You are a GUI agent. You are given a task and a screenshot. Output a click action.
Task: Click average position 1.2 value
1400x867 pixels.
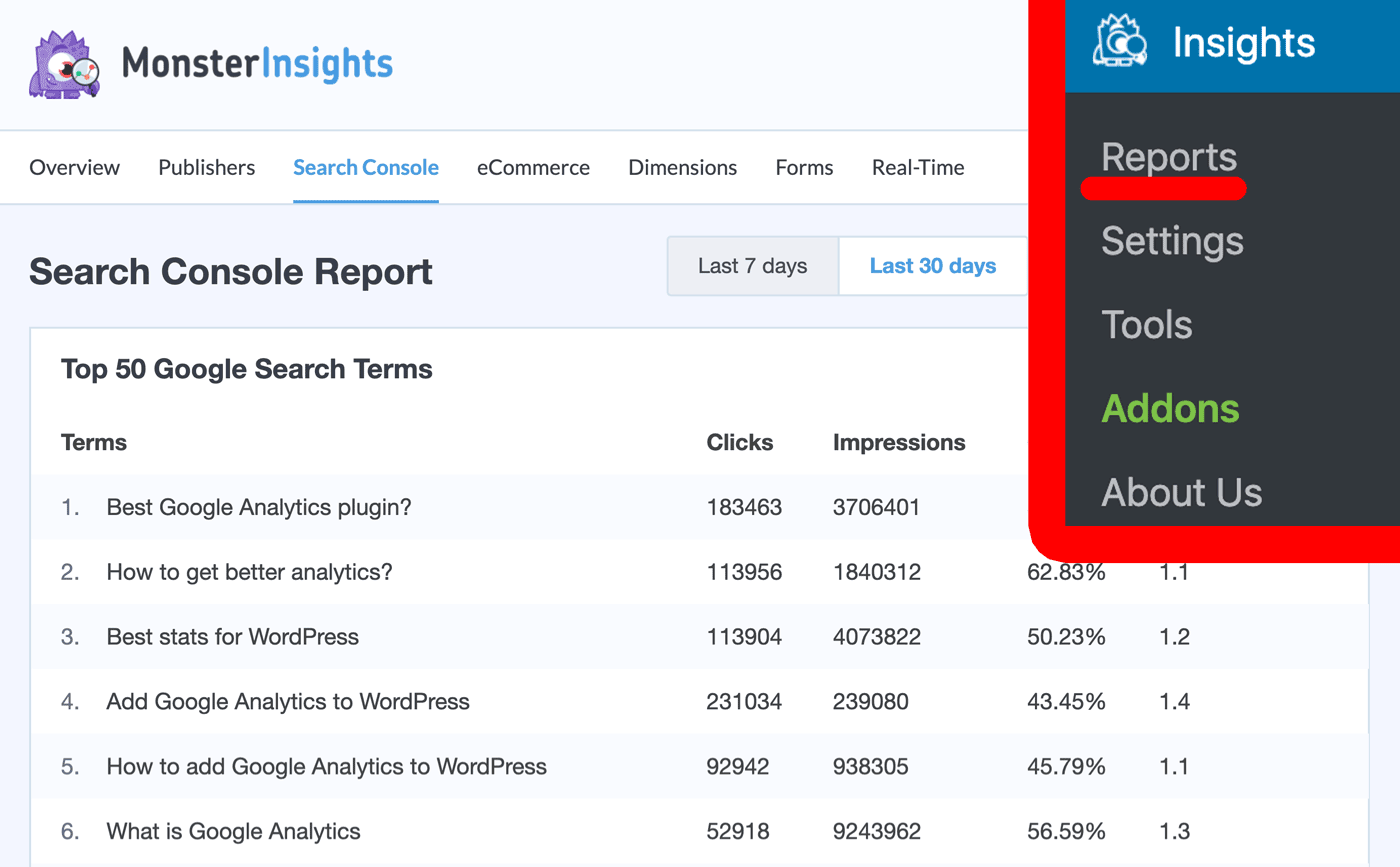pyautogui.click(x=1174, y=637)
